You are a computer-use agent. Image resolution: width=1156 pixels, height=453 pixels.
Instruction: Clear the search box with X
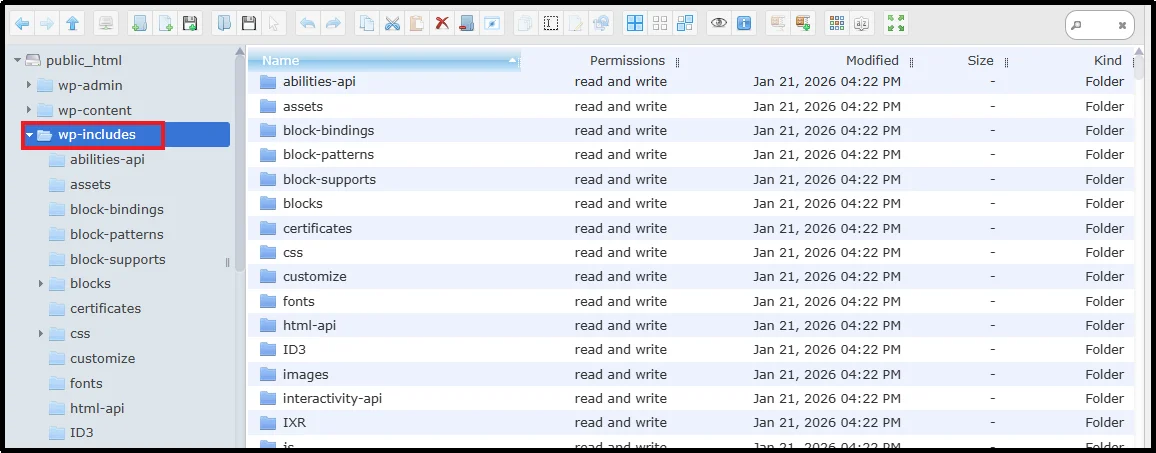pos(1122,25)
